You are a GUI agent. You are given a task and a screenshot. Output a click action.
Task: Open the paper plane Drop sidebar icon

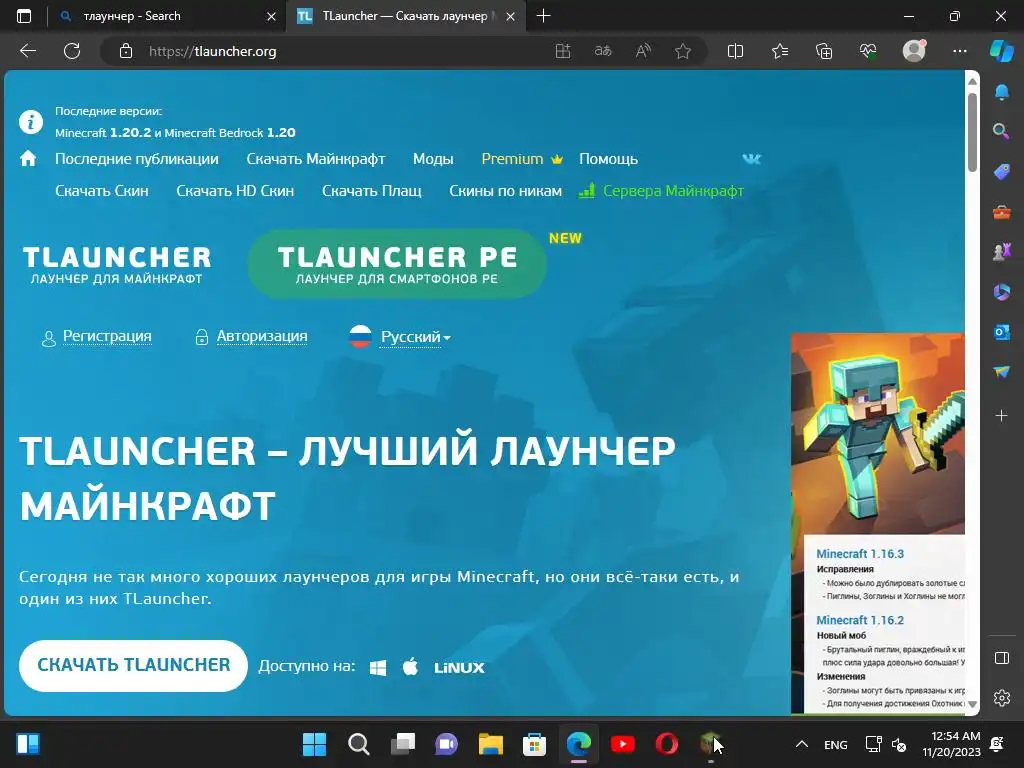point(1001,372)
